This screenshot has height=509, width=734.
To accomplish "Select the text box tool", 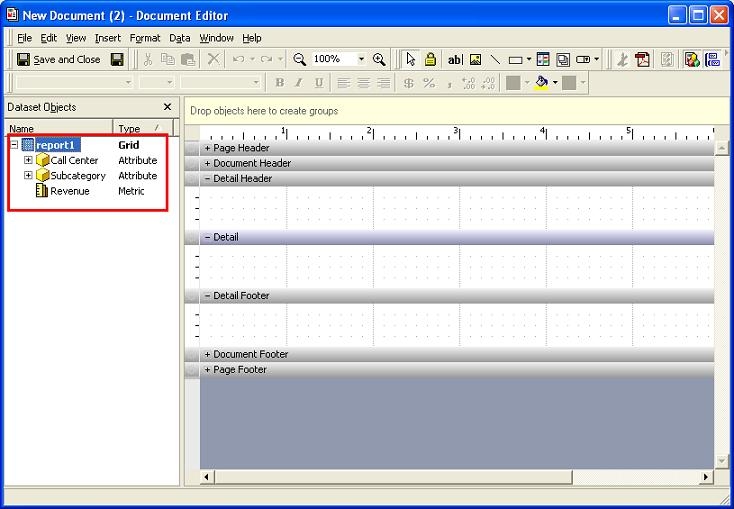I will pyautogui.click(x=455, y=60).
